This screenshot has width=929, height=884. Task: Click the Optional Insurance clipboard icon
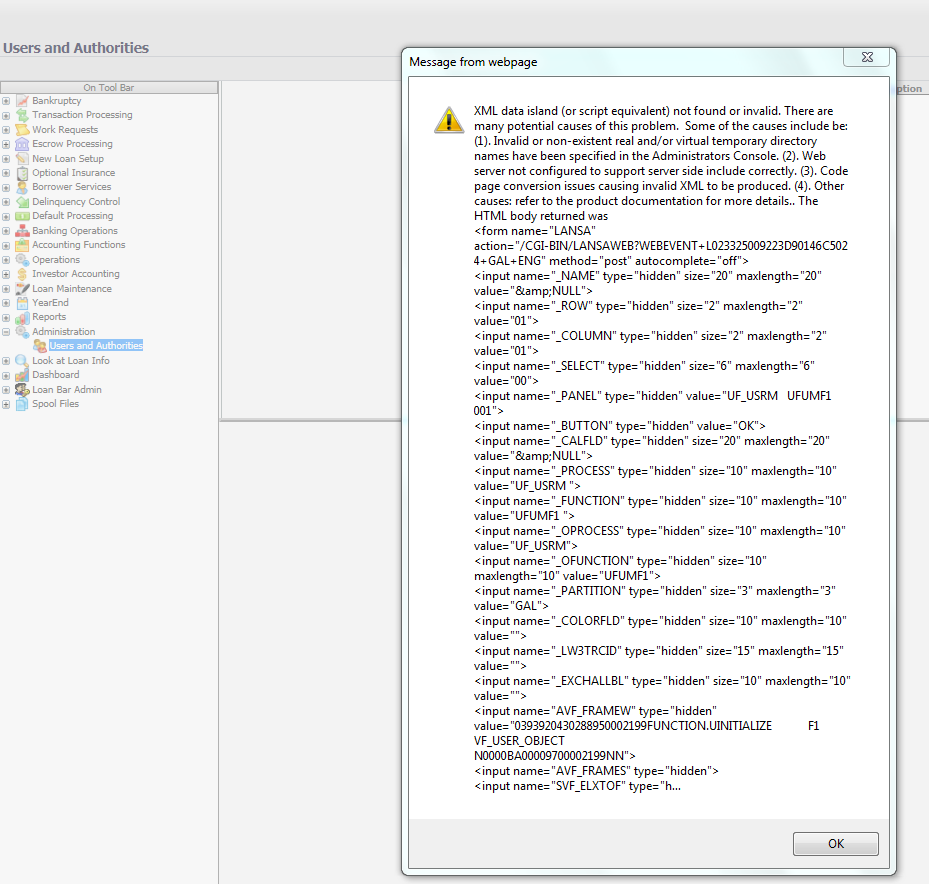pos(22,173)
